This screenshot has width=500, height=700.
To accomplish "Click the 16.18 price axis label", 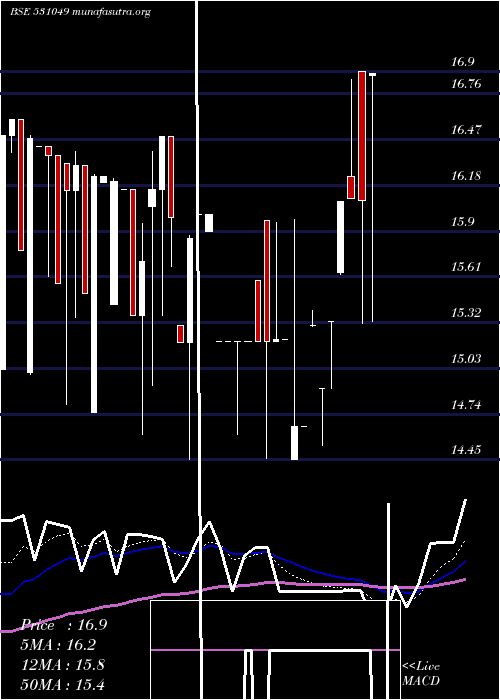I will pos(466,176).
